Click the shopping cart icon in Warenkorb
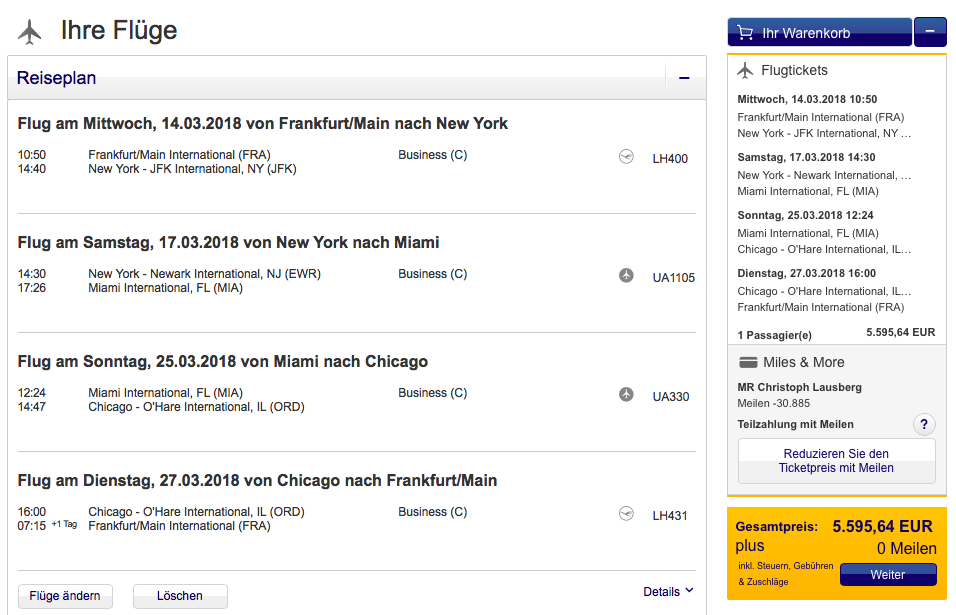This screenshot has width=956, height=615. [745, 33]
